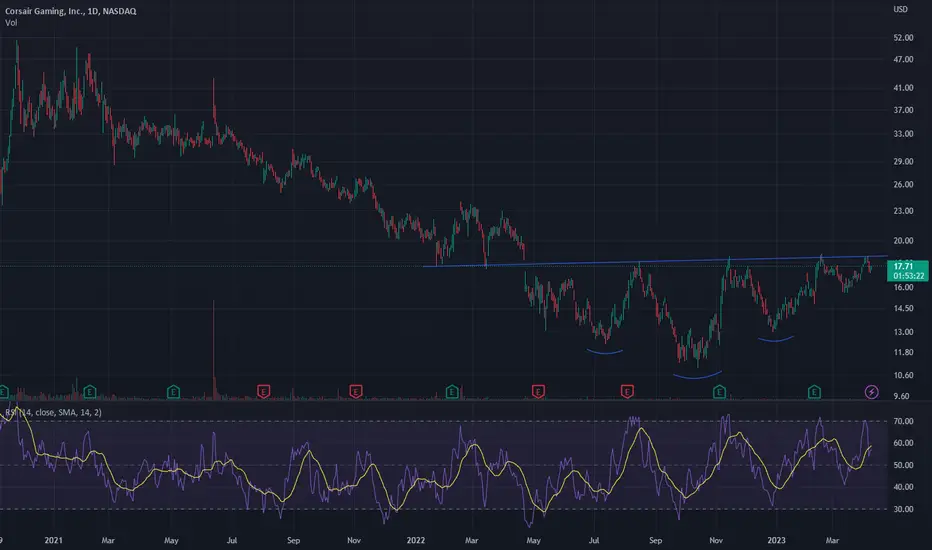Click the RSI 60.00 scale label
The height and width of the screenshot is (550, 932).
903,443
